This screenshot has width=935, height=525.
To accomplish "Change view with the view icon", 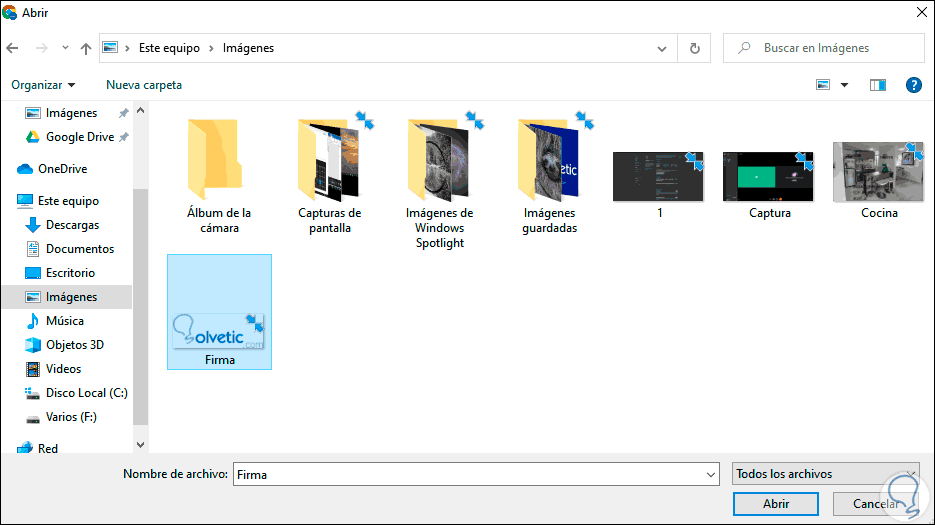I will [823, 85].
